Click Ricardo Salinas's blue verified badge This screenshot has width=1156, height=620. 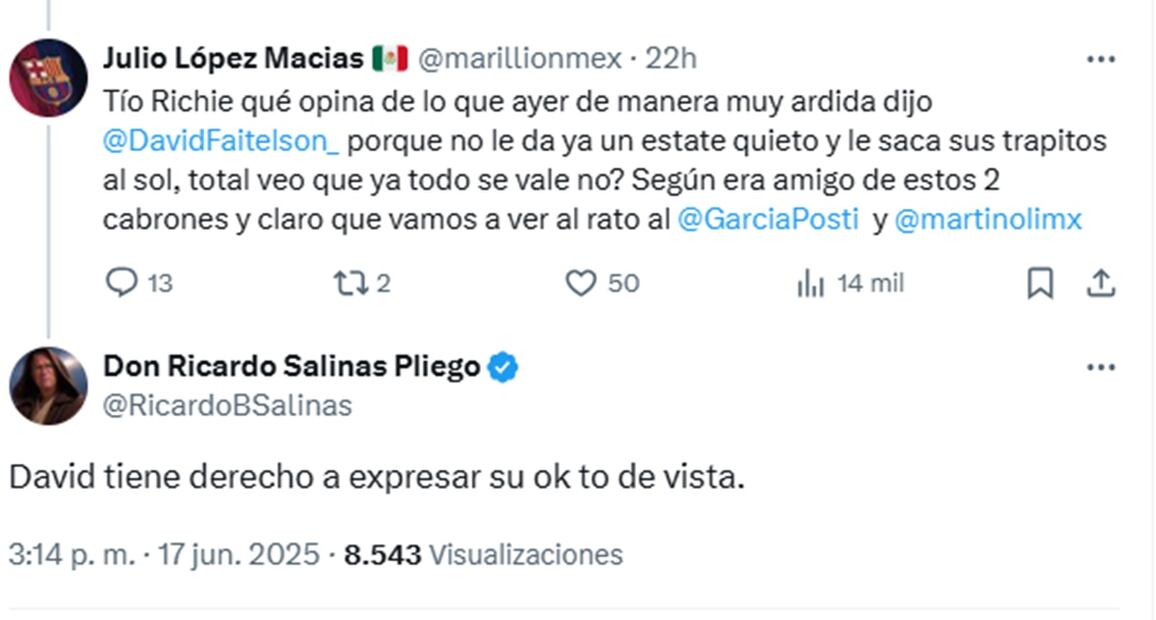502,368
